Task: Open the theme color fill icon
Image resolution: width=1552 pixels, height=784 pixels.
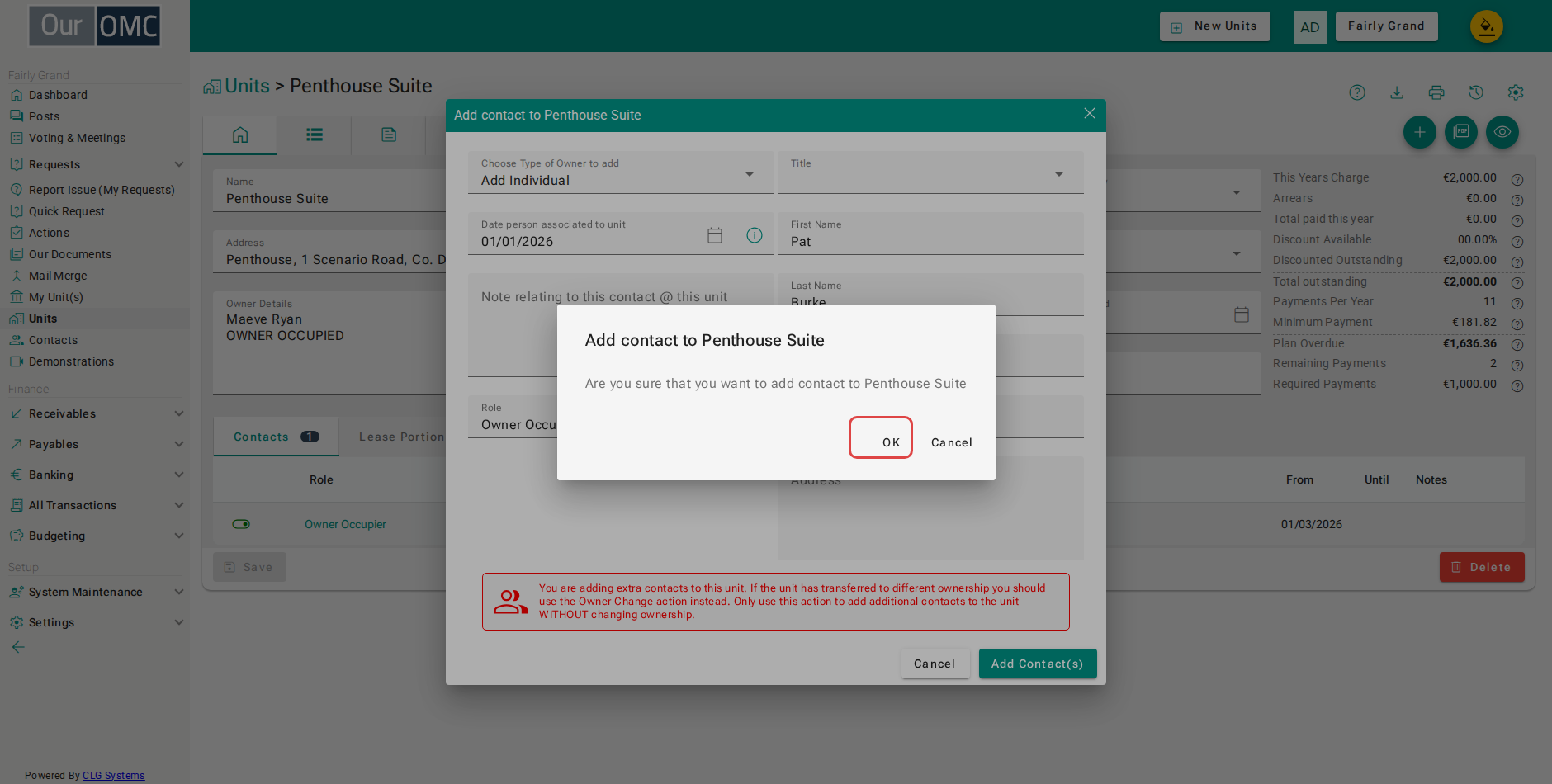Action: (1487, 26)
